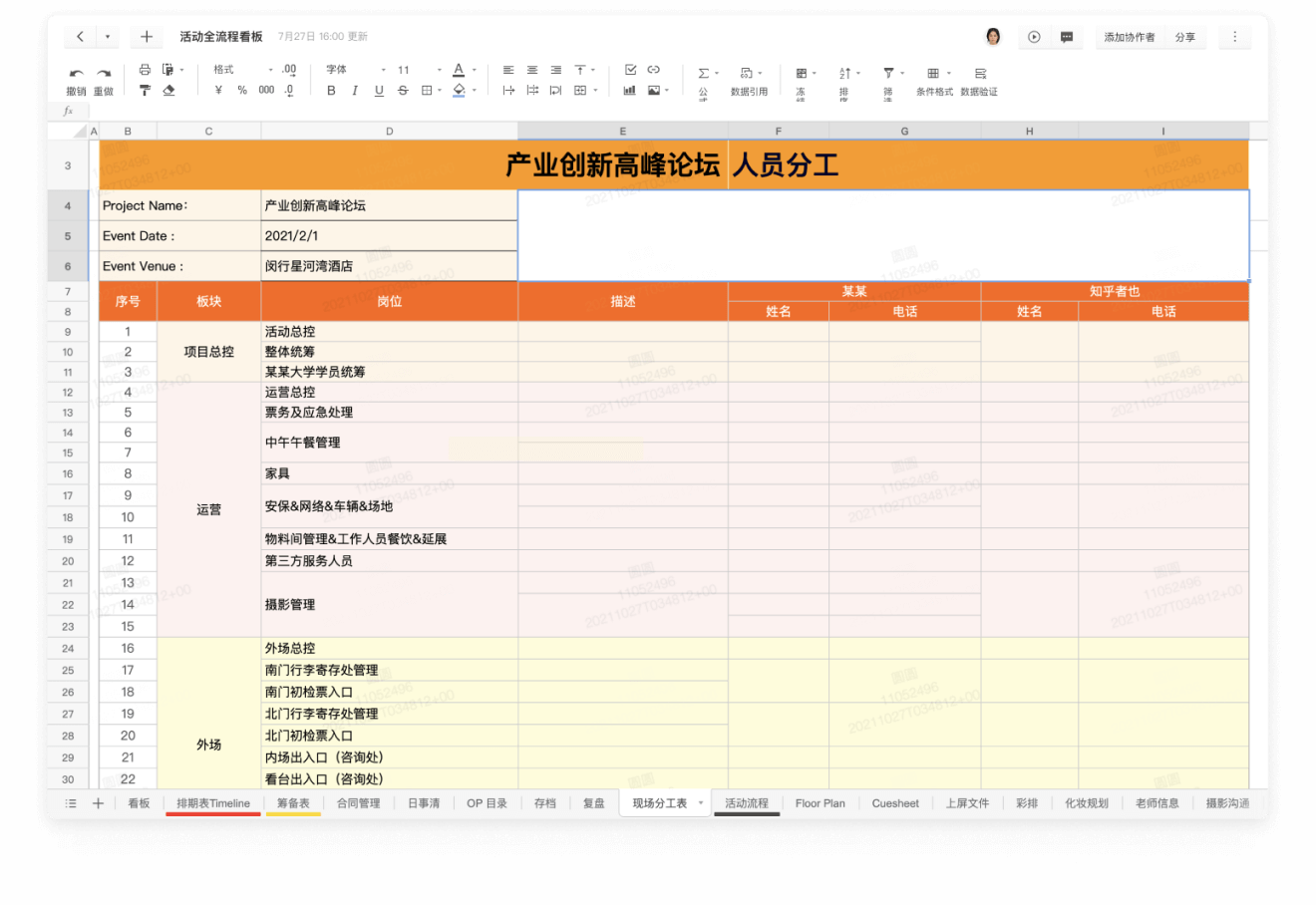The width and height of the screenshot is (1316, 905).
Task: Click the print icon
Action: [x=145, y=70]
